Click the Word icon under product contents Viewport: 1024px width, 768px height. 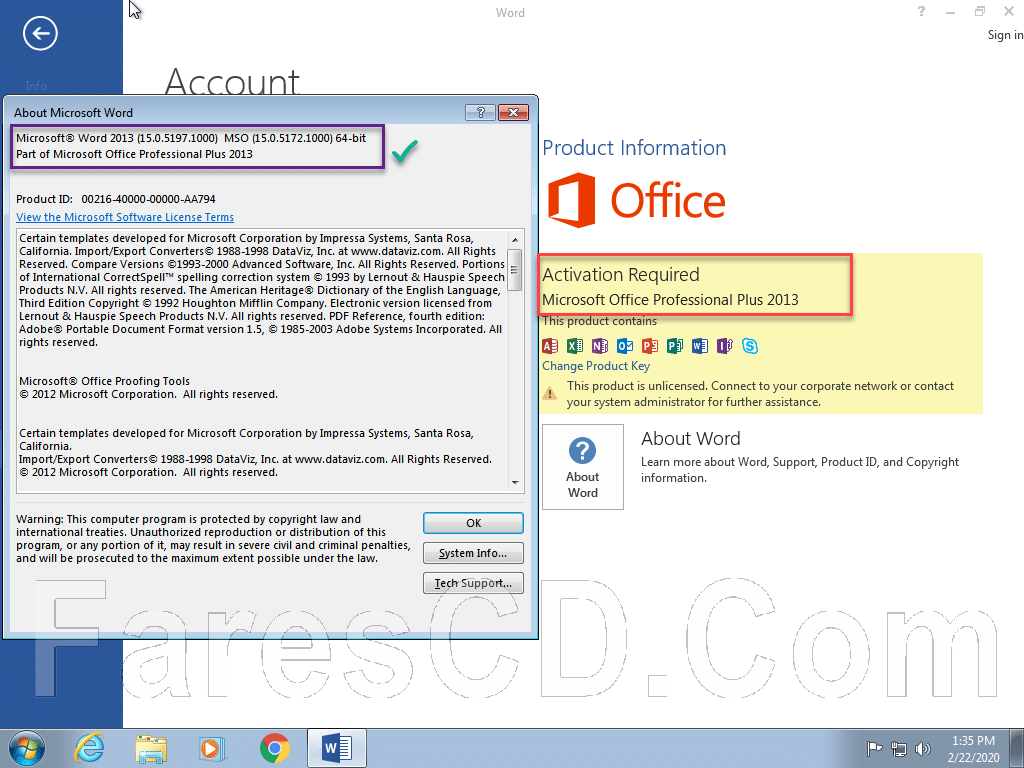699,345
